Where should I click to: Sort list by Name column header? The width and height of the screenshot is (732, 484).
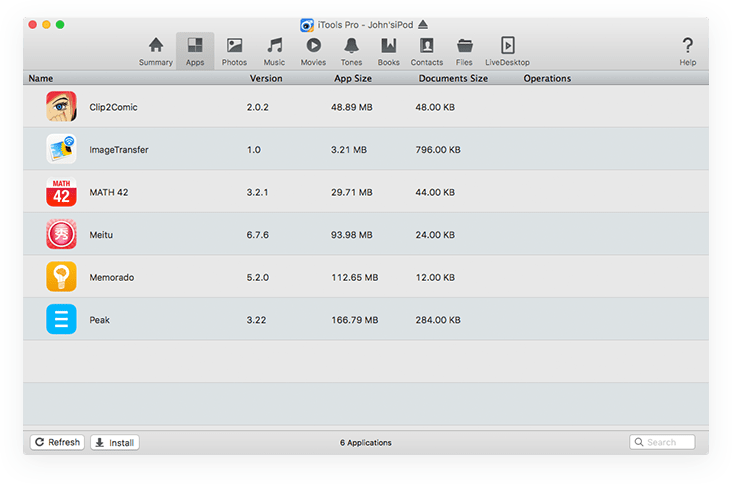pyautogui.click(x=41, y=78)
